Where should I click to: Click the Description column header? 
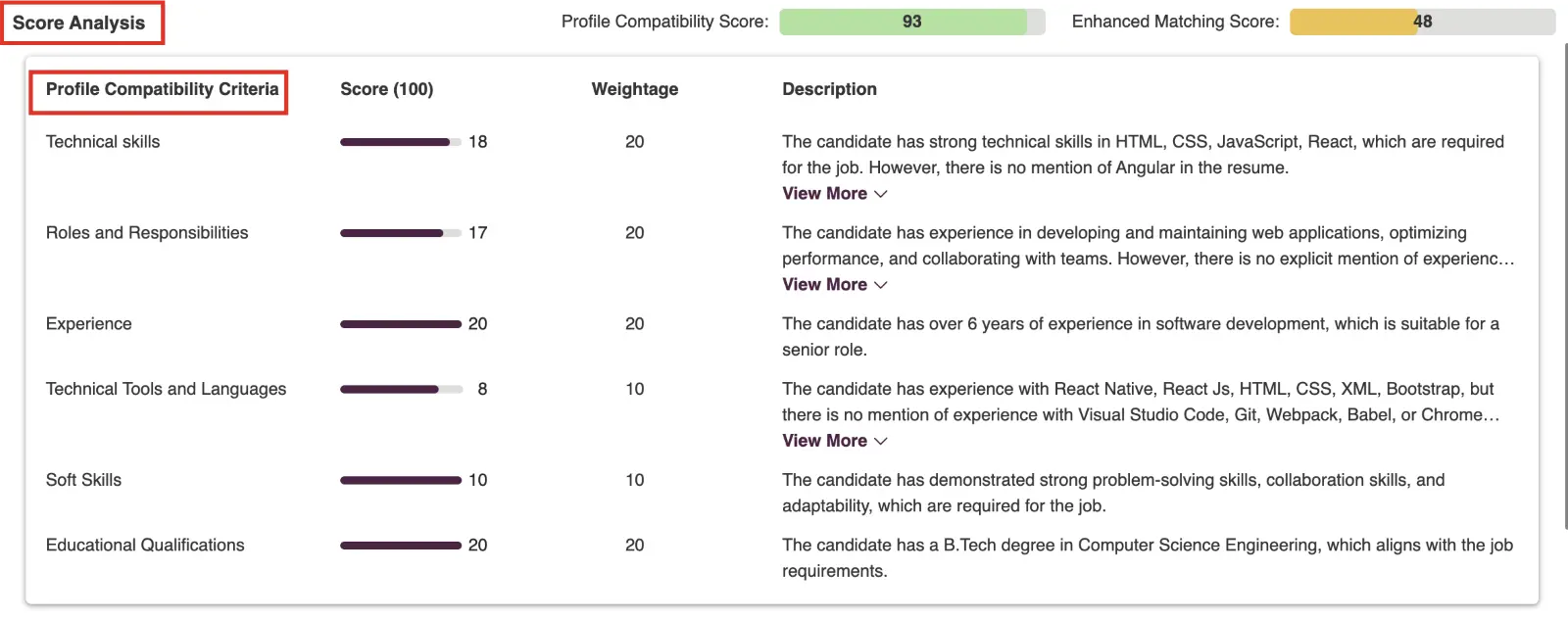829,89
